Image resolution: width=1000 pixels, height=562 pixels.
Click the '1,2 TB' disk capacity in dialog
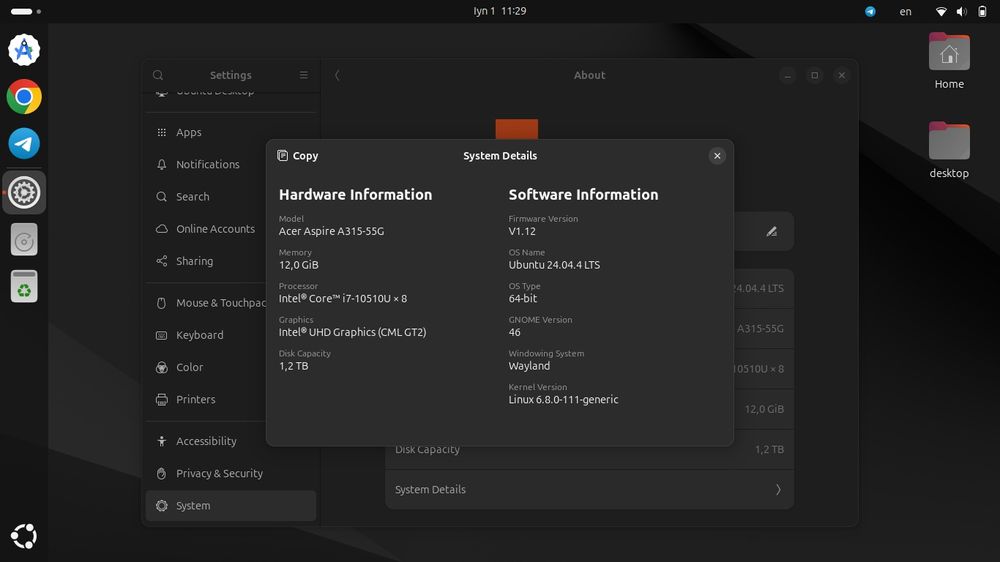tap(293, 366)
